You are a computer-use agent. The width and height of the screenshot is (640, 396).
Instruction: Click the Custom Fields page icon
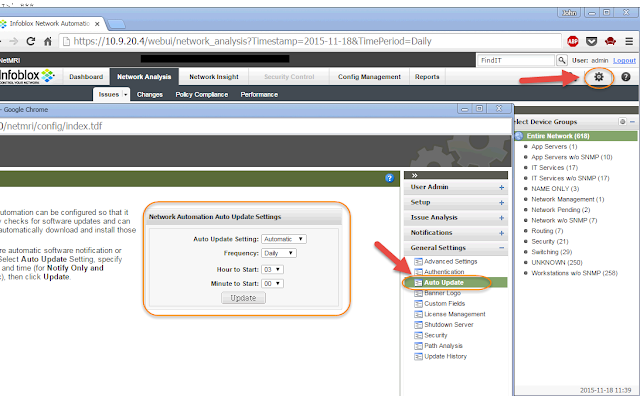point(418,304)
